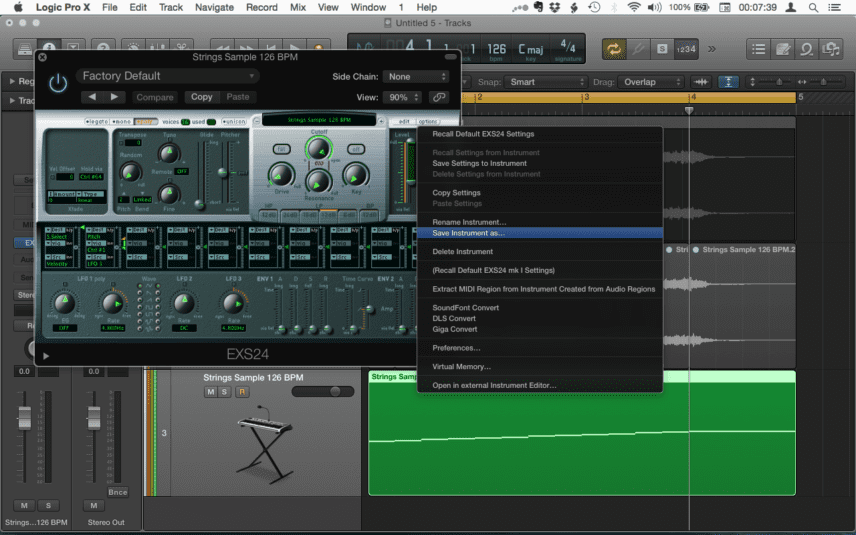
Task: Toggle unison in EXS24
Action: click(234, 121)
